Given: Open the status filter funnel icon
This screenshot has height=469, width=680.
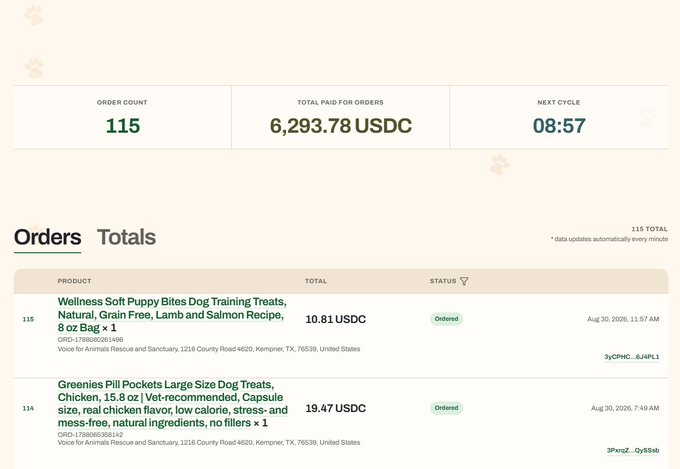Looking at the screenshot, I should pyautogui.click(x=464, y=281).
